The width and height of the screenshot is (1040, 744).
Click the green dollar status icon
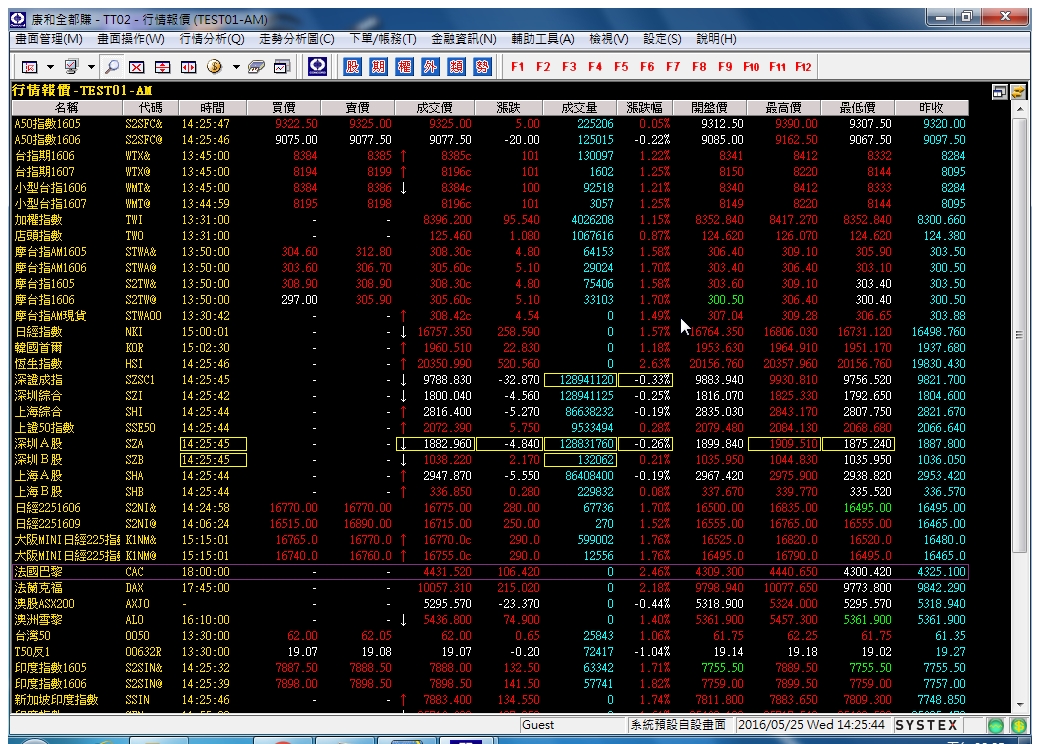pyautogui.click(x=1018, y=725)
